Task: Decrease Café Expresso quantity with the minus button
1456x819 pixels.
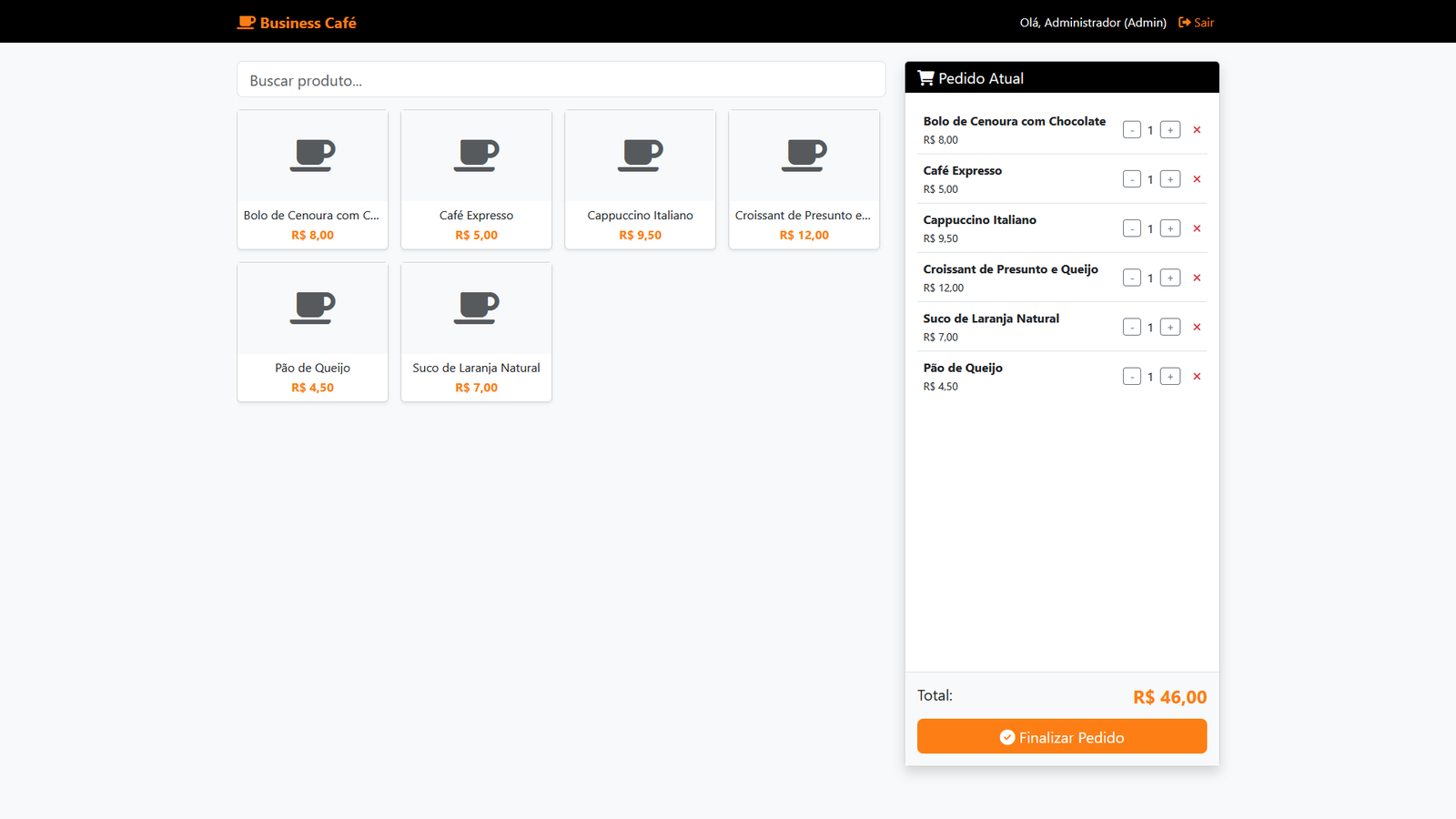Action: (1132, 178)
